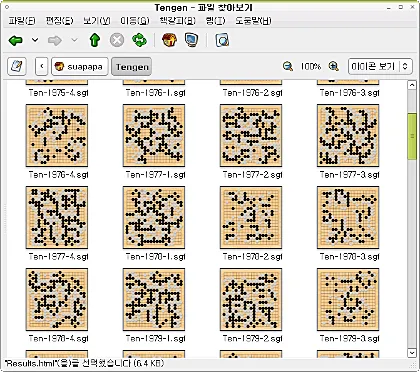Toggle the text location entry pencil button

(x=17, y=66)
